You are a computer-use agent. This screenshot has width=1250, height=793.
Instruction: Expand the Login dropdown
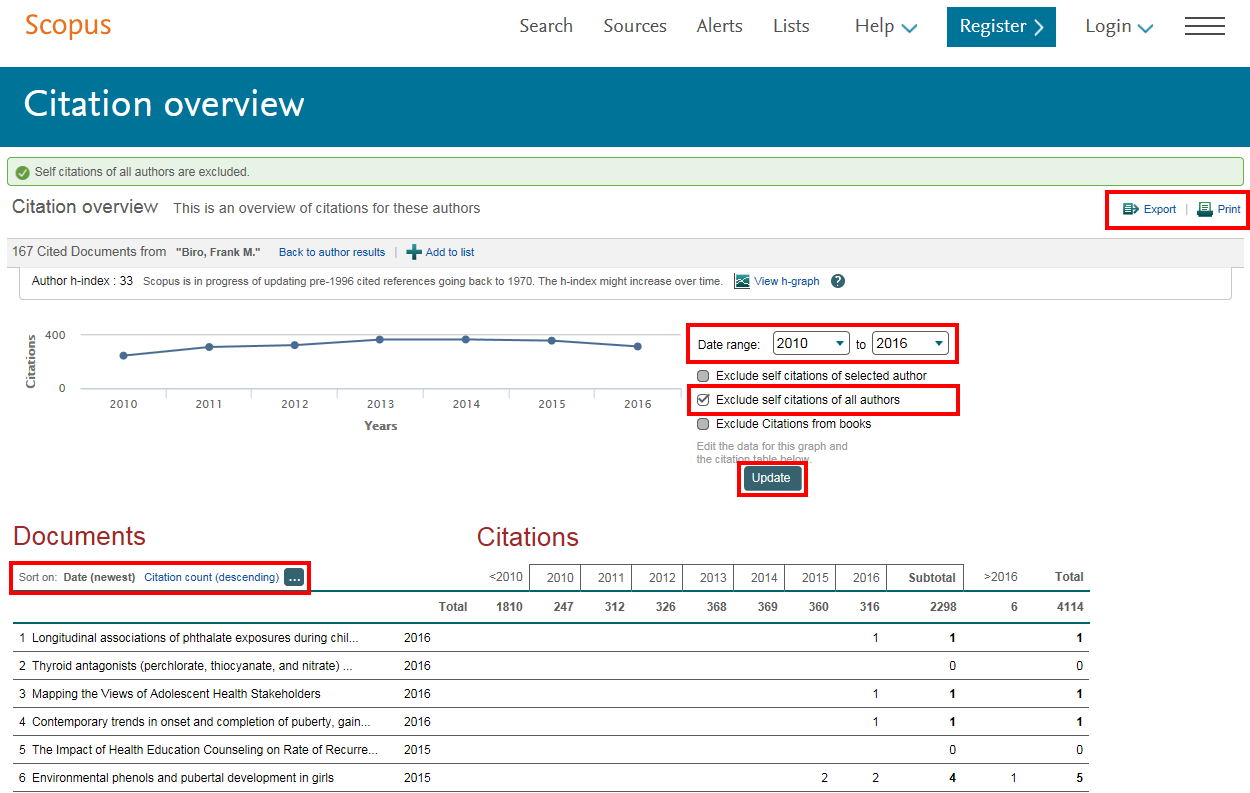(1119, 26)
